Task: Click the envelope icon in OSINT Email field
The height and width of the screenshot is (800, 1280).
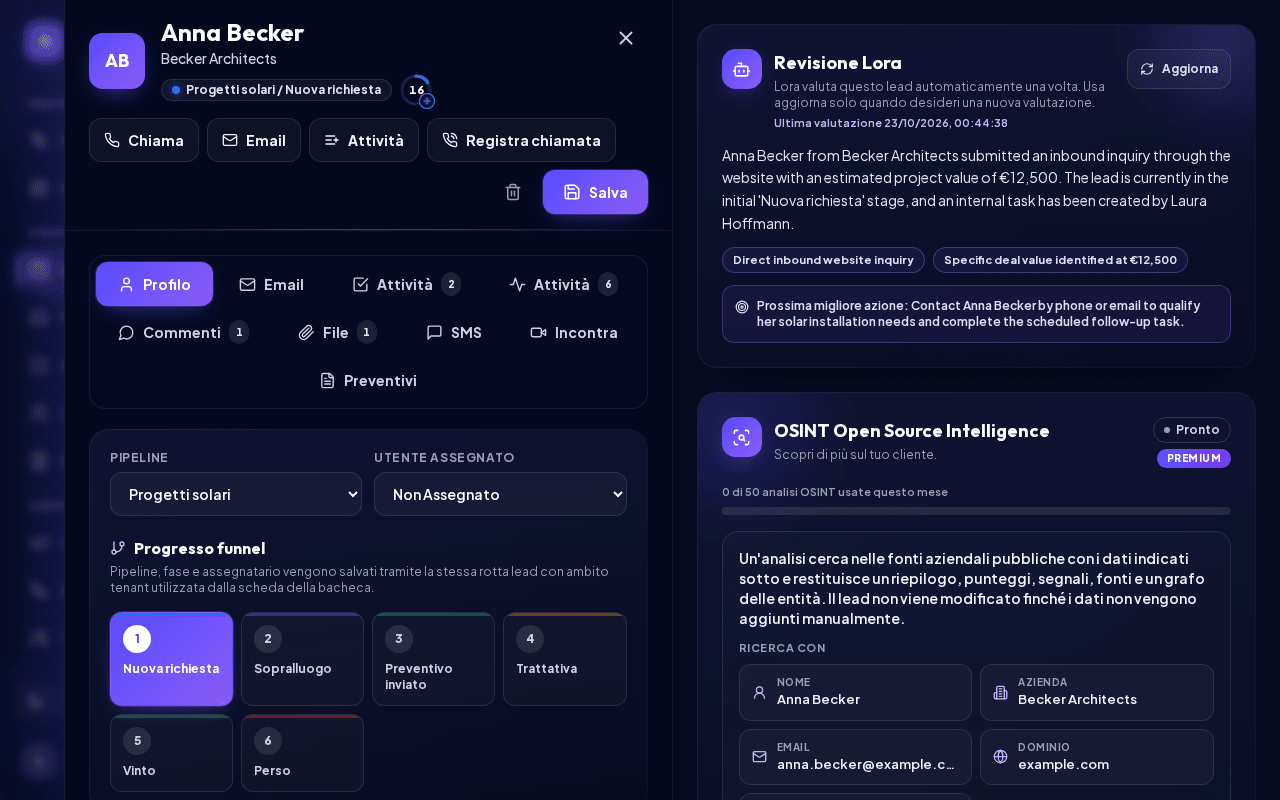Action: (760, 757)
